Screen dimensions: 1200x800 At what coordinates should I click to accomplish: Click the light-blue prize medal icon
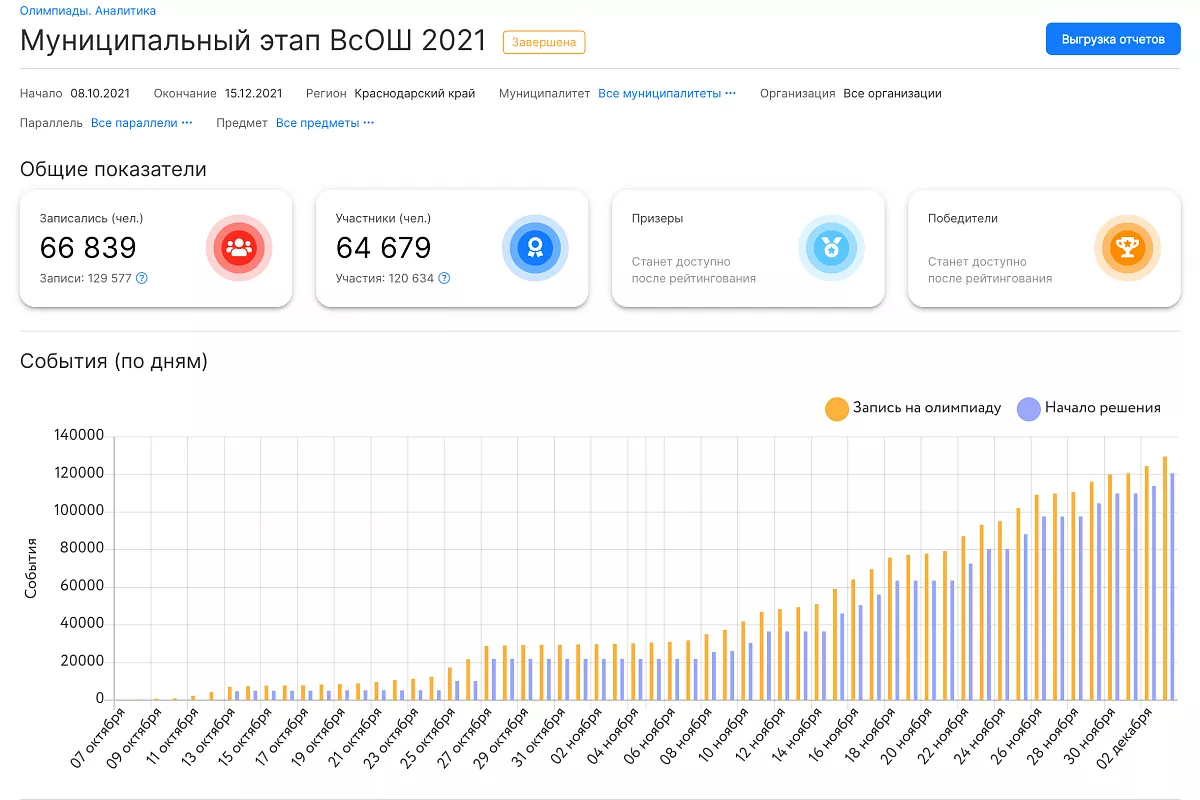click(831, 247)
